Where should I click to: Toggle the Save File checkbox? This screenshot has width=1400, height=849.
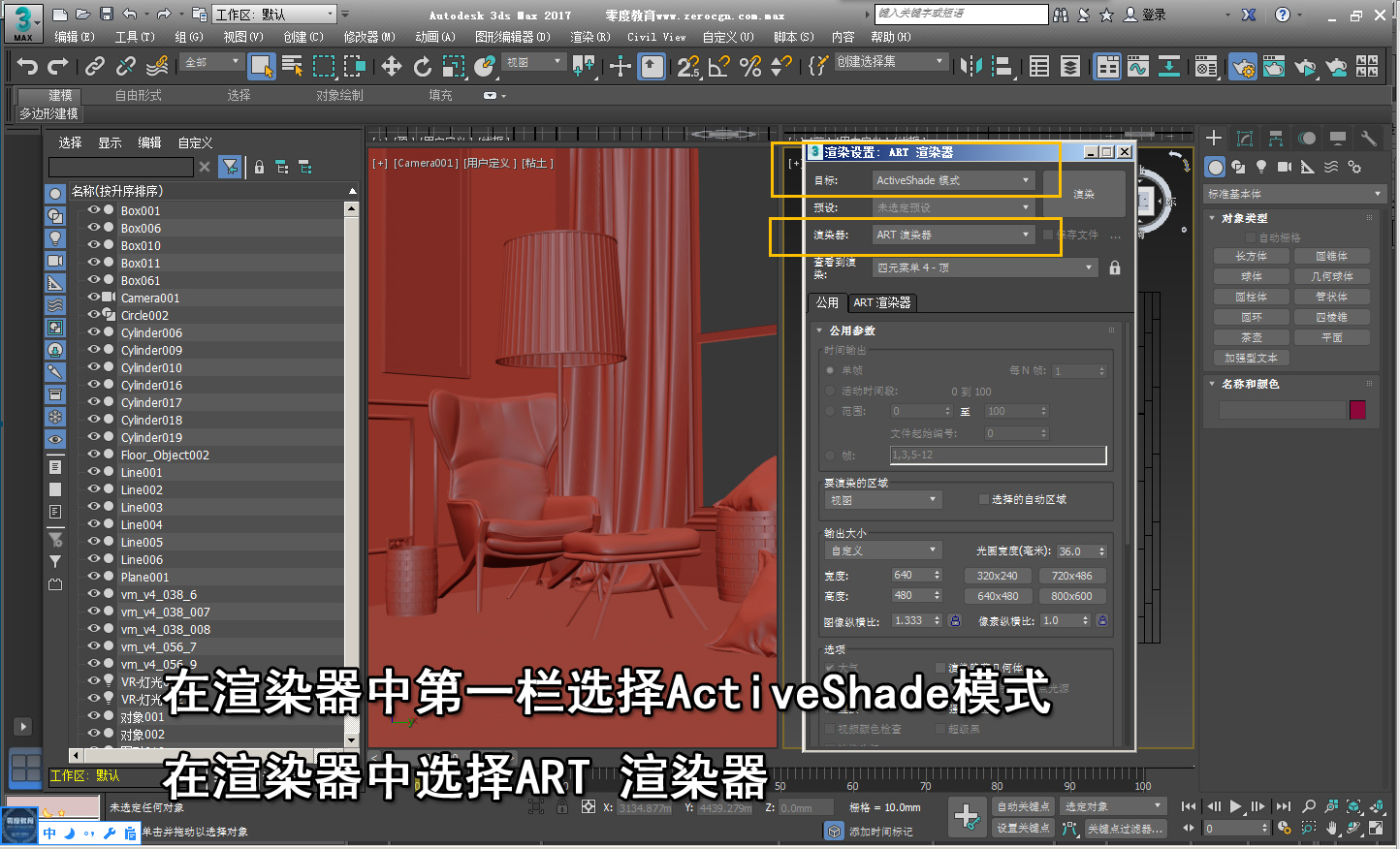(x=1048, y=235)
